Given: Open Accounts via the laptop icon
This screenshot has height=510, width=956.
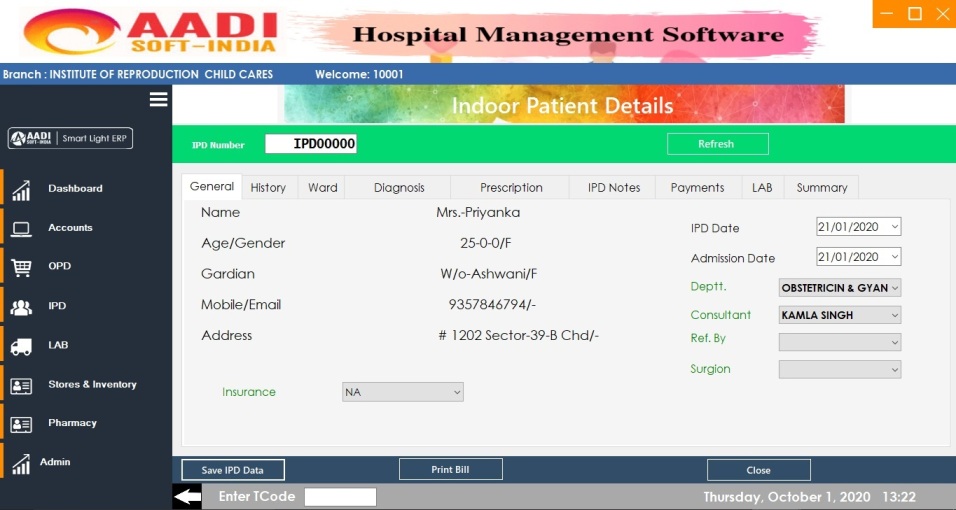Looking at the screenshot, I should coord(21,229).
